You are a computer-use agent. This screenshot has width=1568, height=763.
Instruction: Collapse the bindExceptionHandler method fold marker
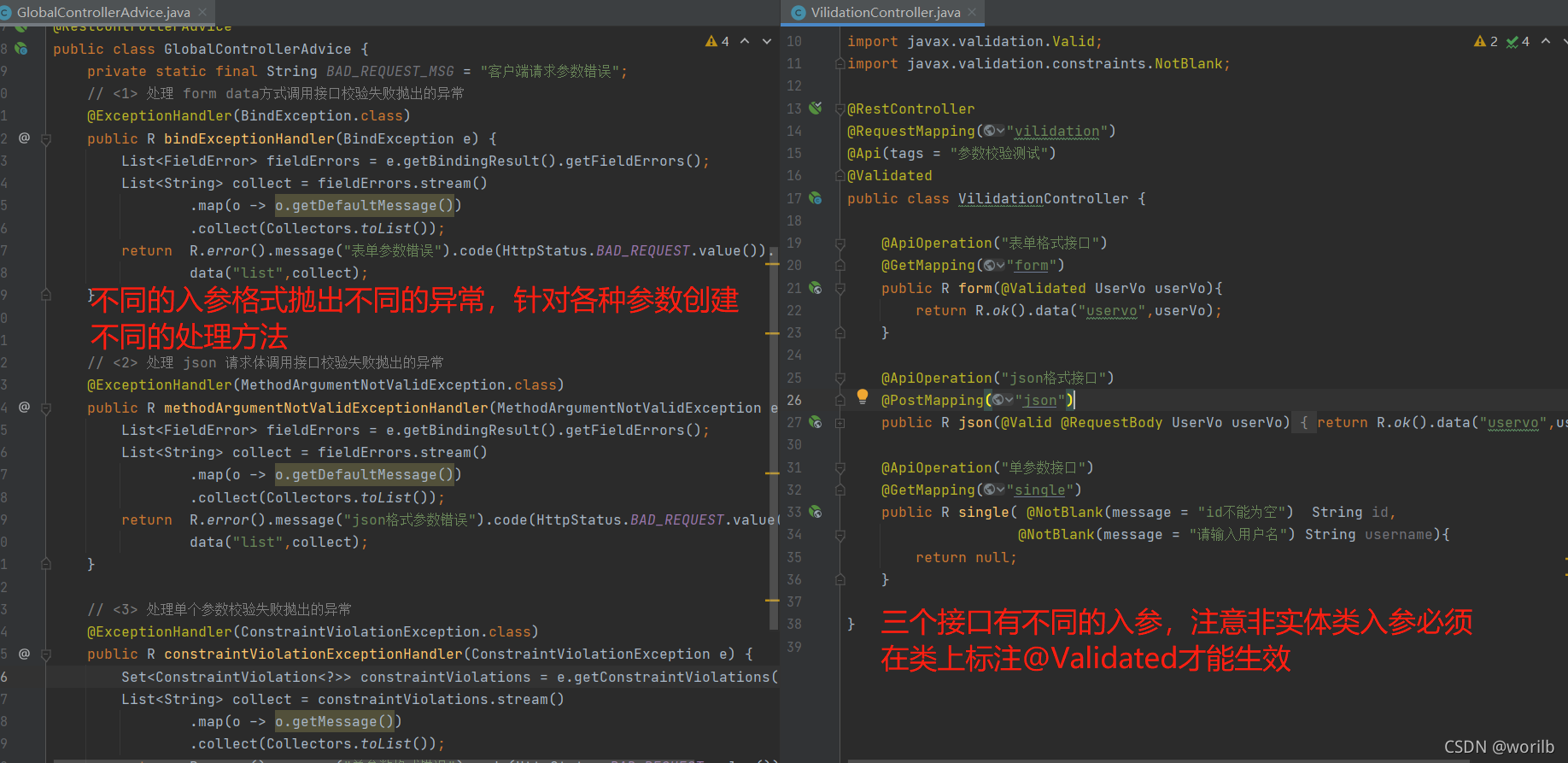click(46, 138)
